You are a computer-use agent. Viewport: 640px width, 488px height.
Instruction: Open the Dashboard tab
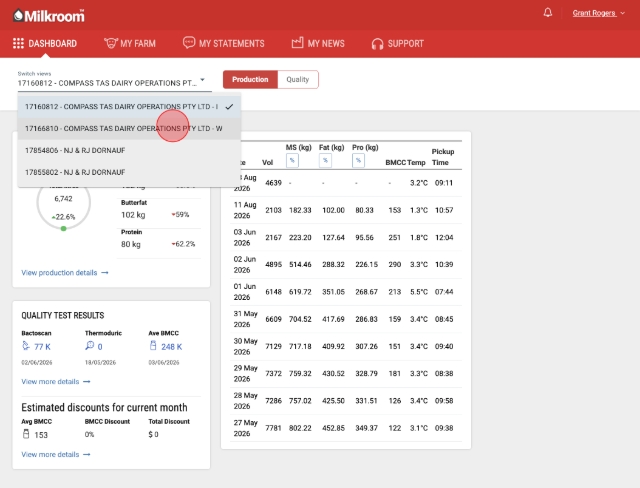(45, 43)
